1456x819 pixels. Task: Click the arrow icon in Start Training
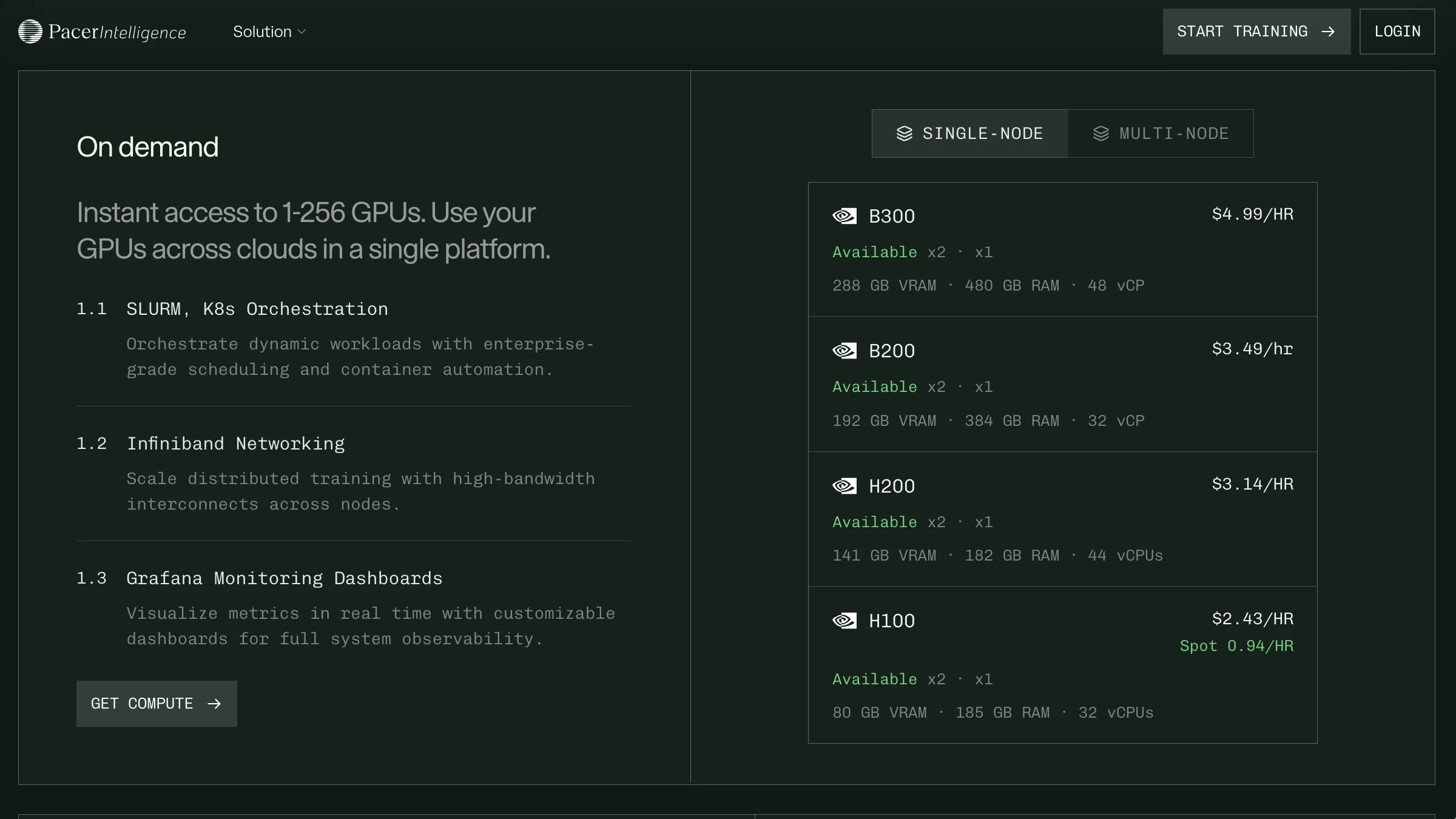point(1328,32)
